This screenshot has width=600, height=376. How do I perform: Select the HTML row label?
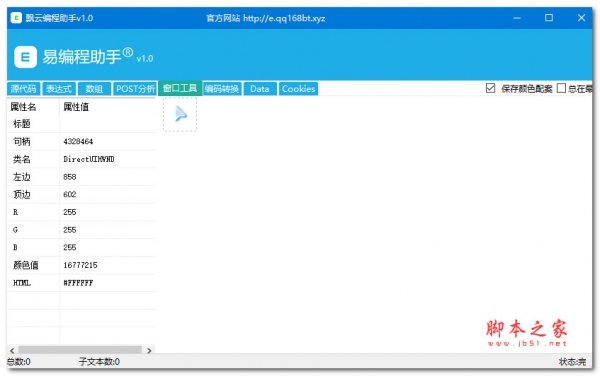coord(22,283)
